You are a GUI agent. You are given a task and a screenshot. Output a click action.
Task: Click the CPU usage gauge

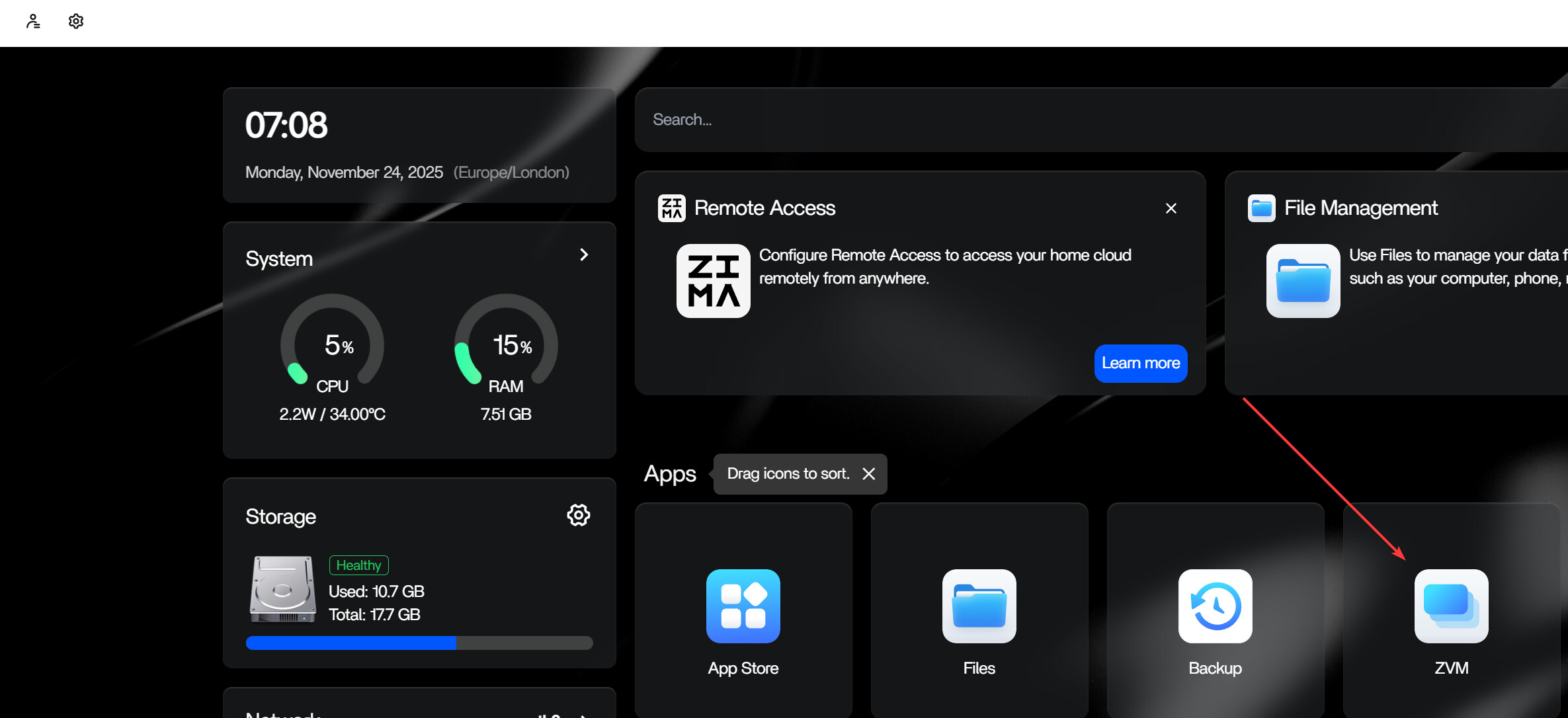(332, 344)
